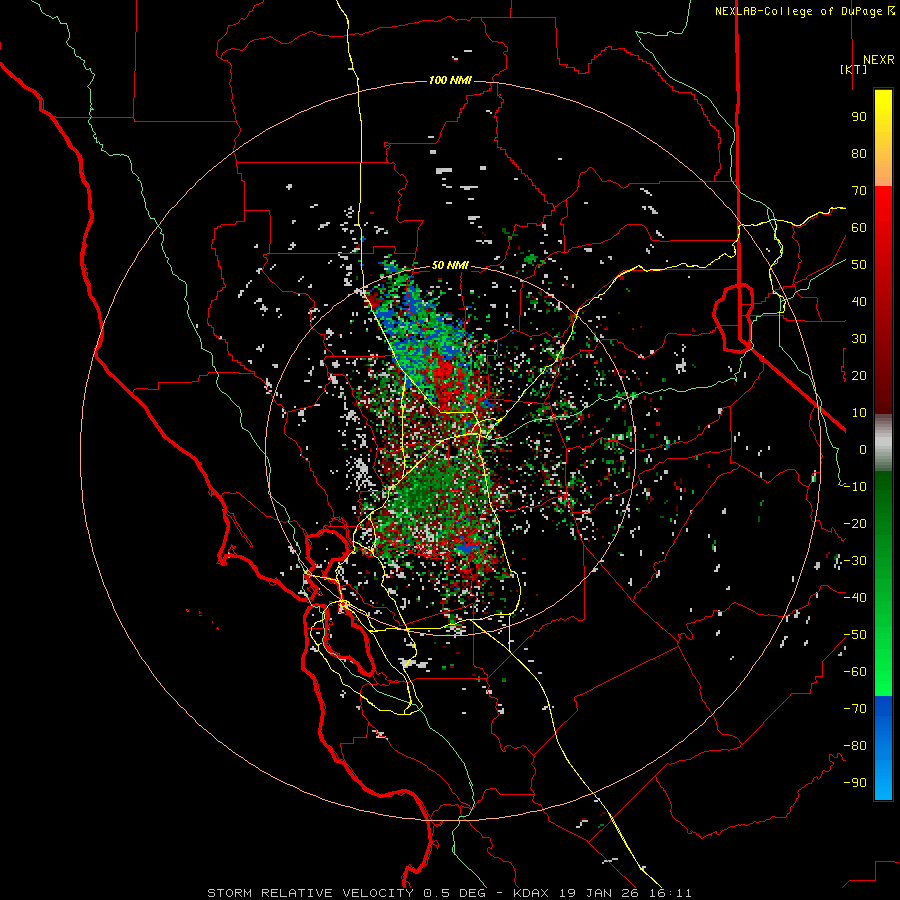
Task: Click the 30 value on velocity scale
Action: (859, 339)
